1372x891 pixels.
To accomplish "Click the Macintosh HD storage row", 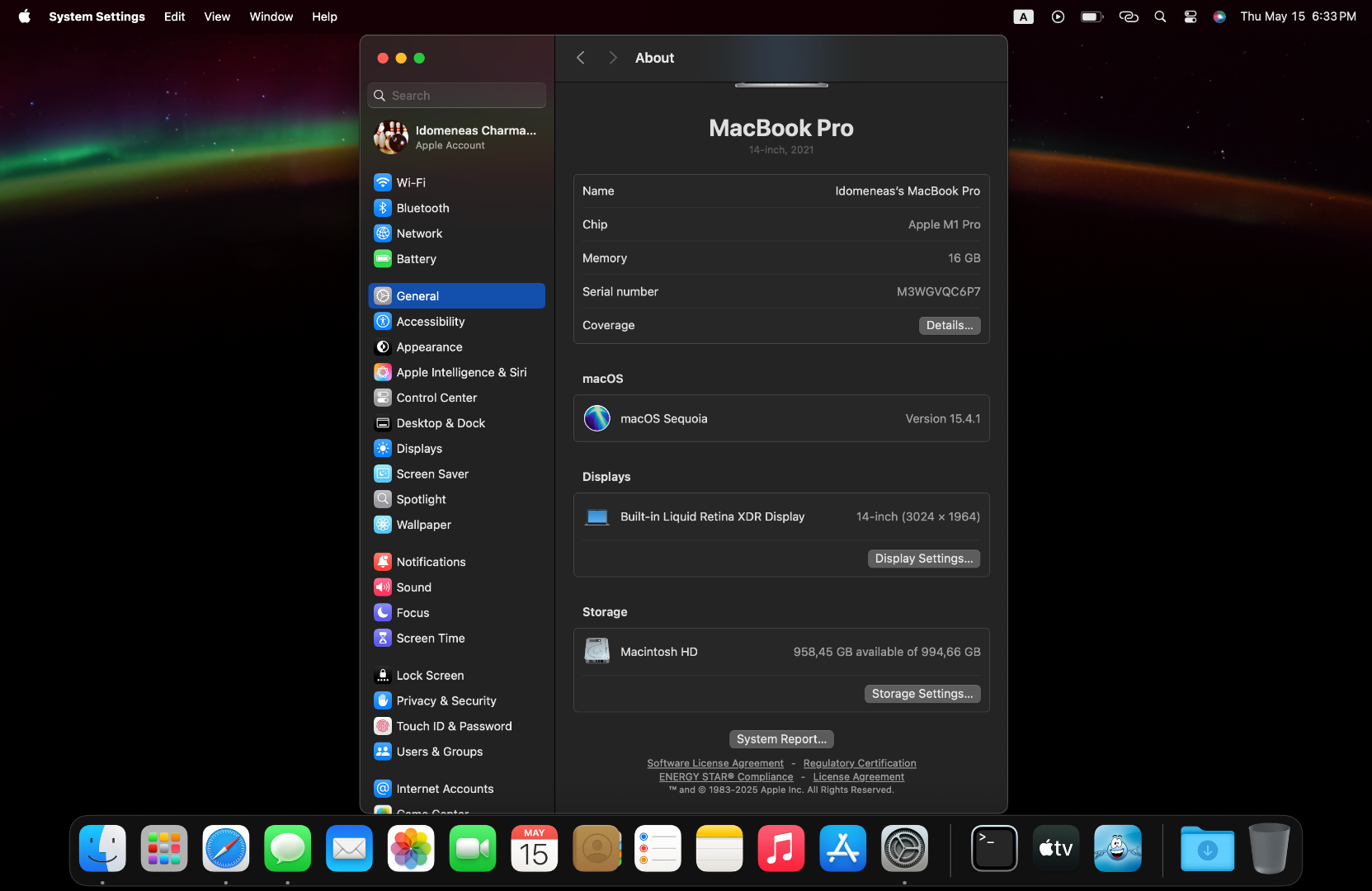I will 781,652.
